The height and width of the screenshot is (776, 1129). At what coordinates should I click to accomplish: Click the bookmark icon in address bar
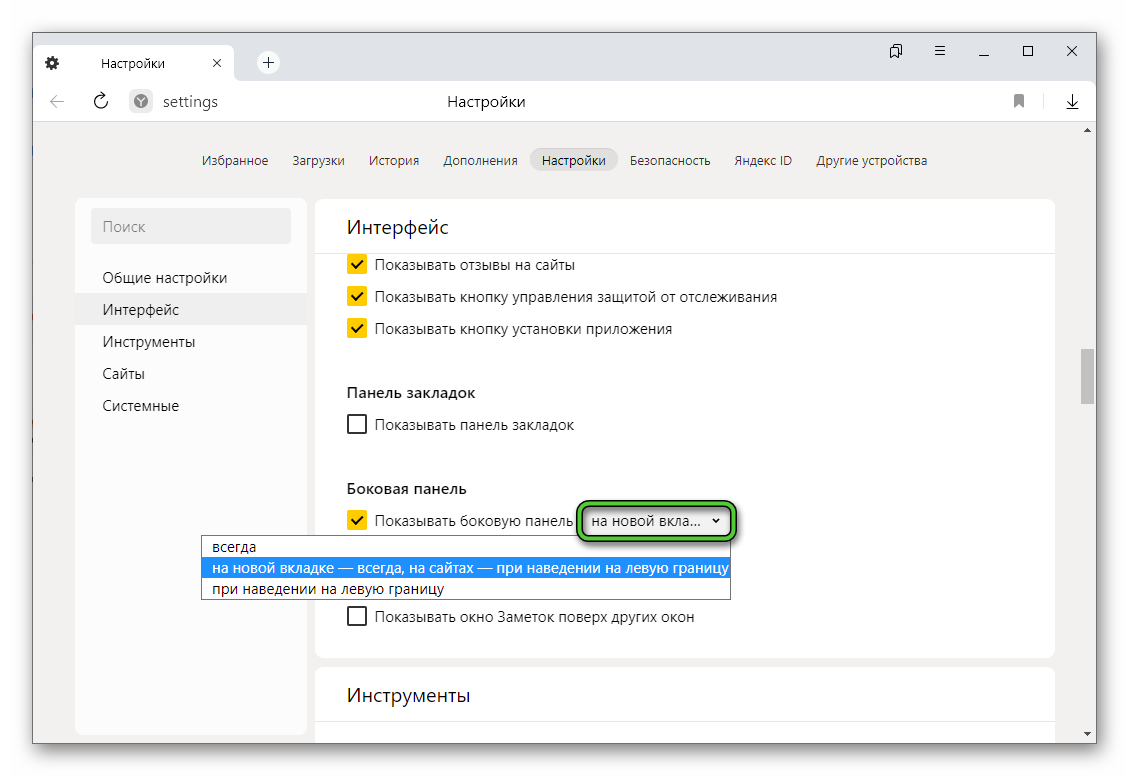click(1019, 101)
